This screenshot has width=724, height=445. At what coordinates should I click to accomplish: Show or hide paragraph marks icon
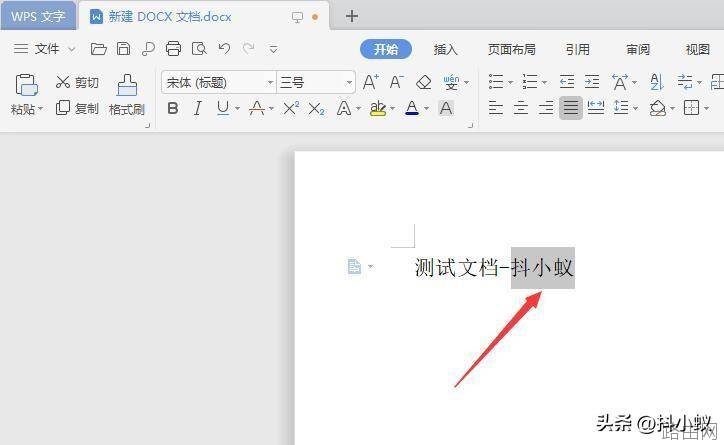coord(686,82)
